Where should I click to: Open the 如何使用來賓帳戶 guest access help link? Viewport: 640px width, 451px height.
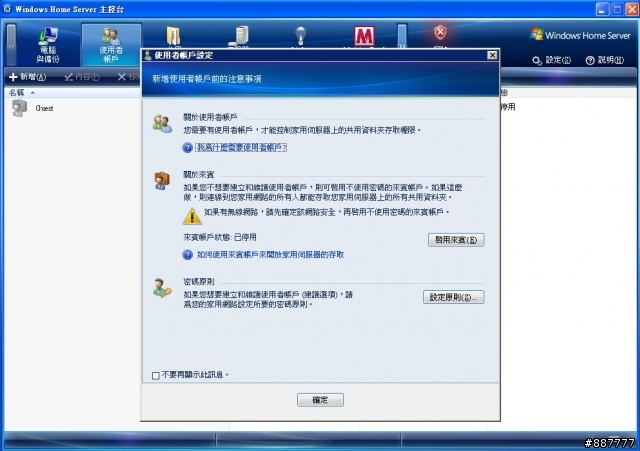[x=270, y=255]
